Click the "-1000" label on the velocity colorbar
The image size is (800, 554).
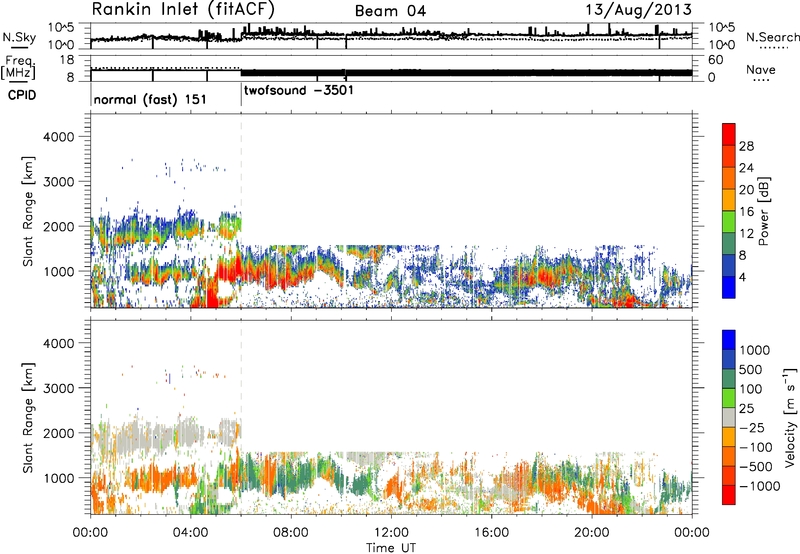tap(760, 486)
